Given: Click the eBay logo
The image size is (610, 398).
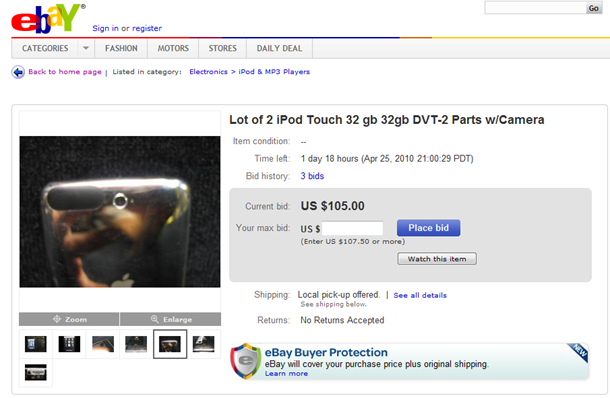Looking at the screenshot, I should click(48, 18).
